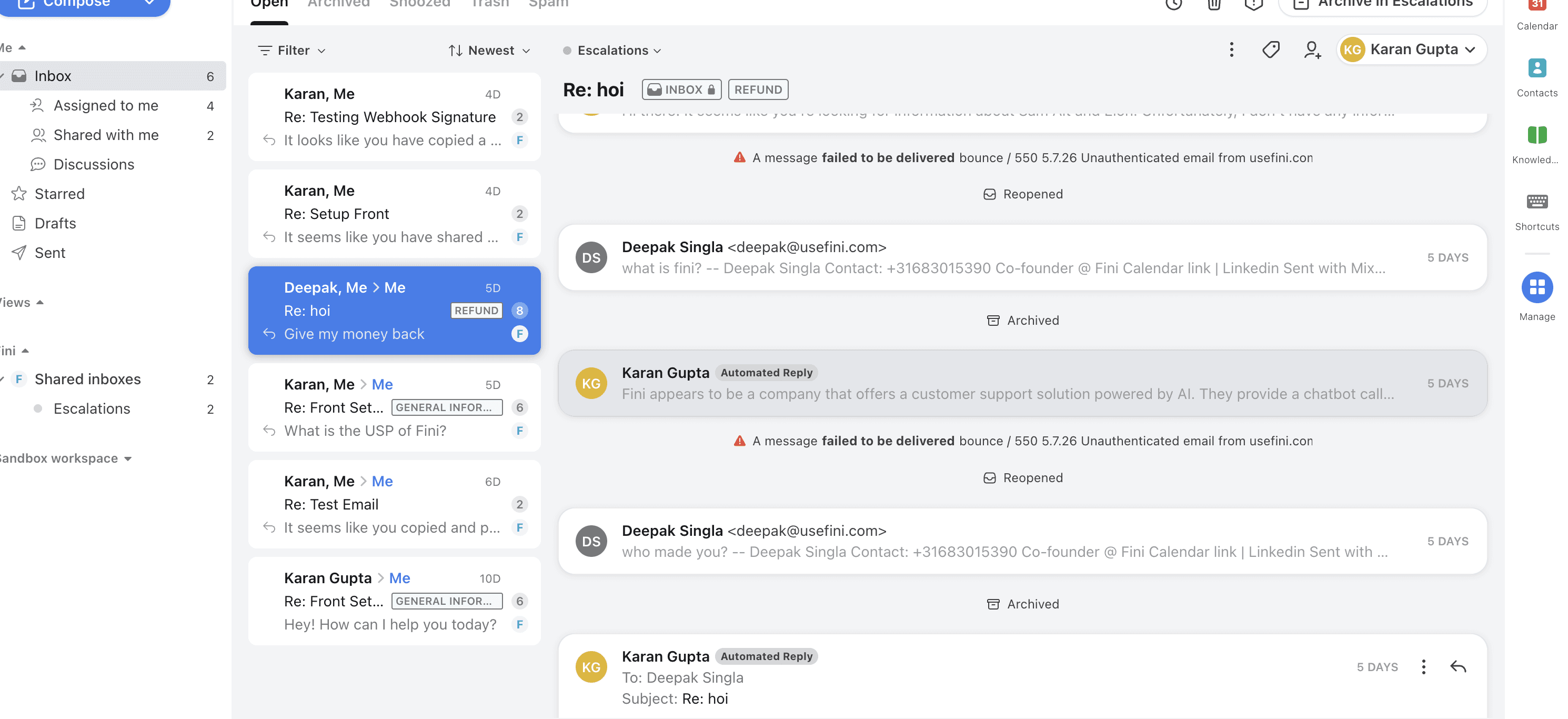Click the add participant person-plus icon
The image size is (1568, 719).
click(x=1312, y=50)
